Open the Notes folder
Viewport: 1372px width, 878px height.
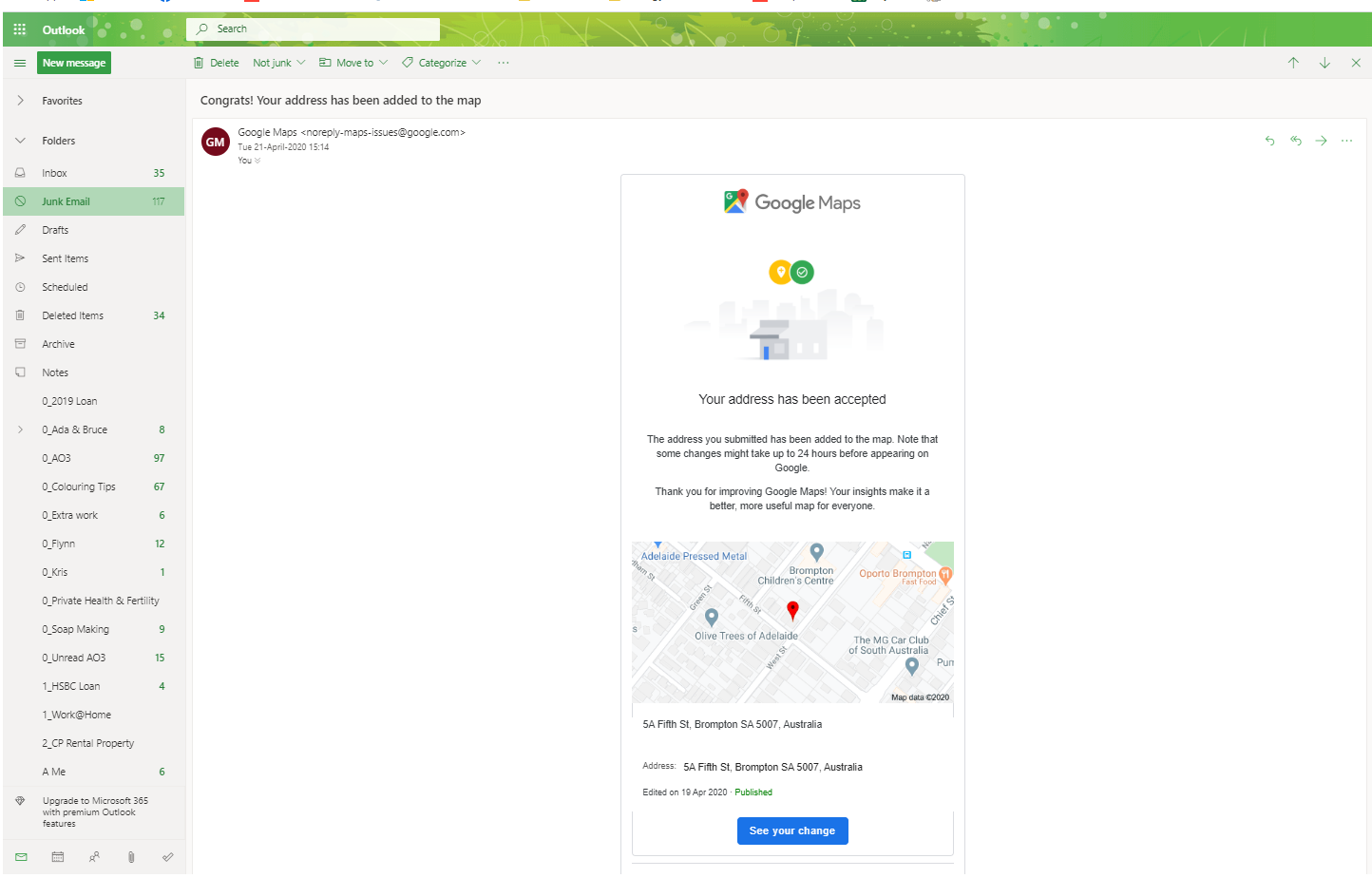tap(94, 372)
